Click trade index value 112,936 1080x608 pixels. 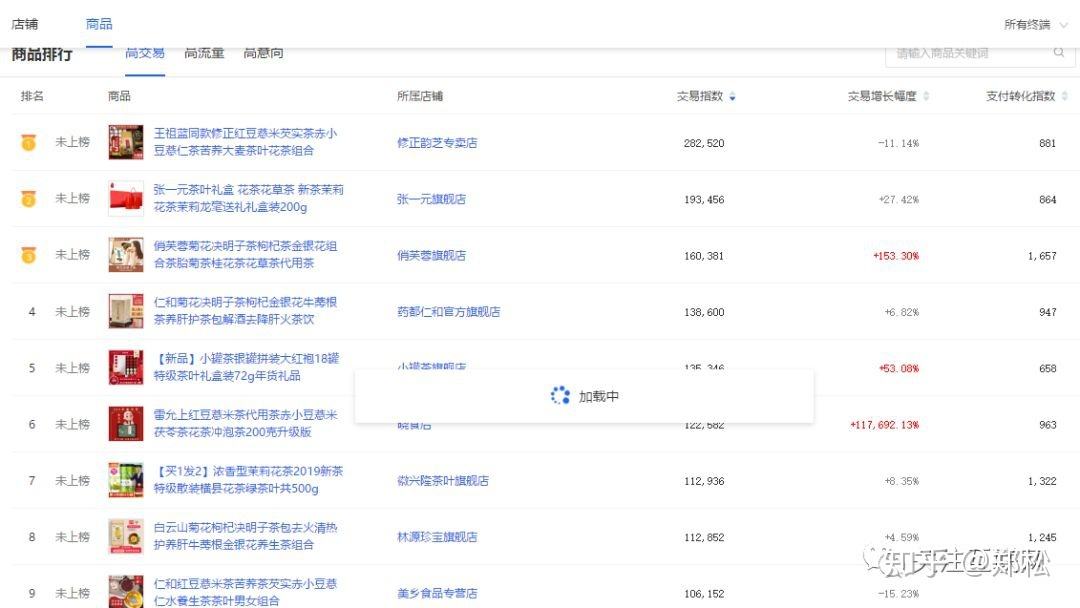[704, 481]
